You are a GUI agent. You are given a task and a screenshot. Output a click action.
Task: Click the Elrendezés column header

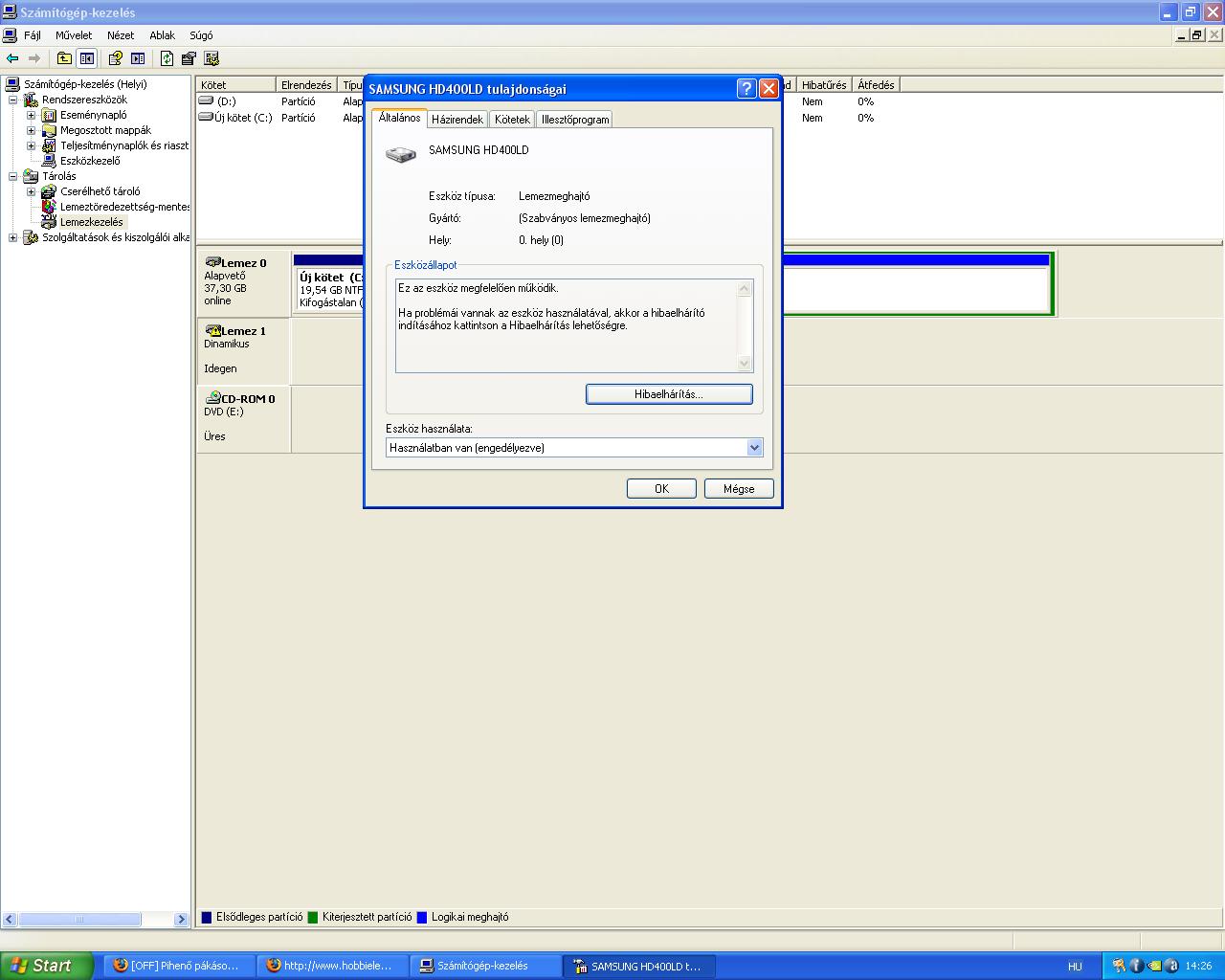[307, 85]
